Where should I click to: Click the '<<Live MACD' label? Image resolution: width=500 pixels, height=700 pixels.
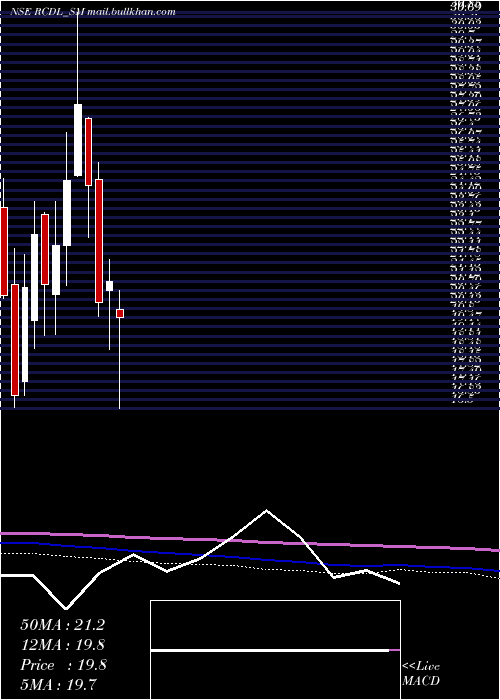tap(421, 674)
